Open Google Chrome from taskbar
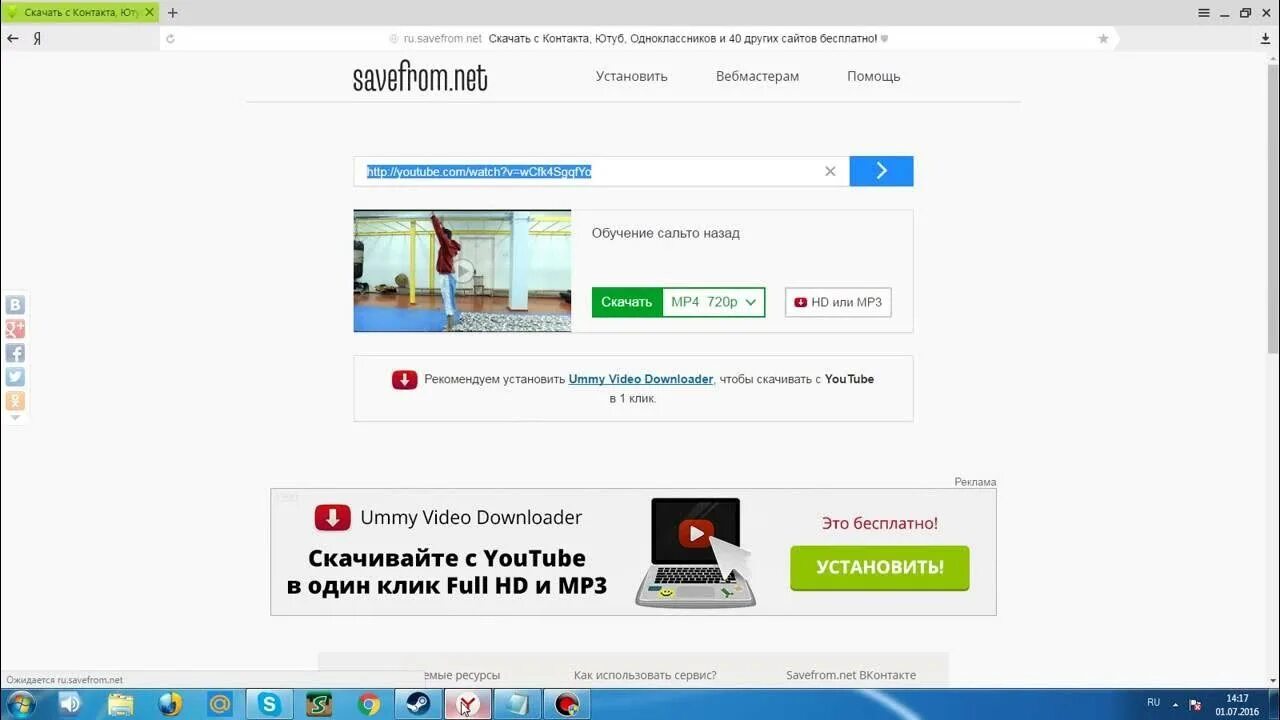 click(x=369, y=704)
